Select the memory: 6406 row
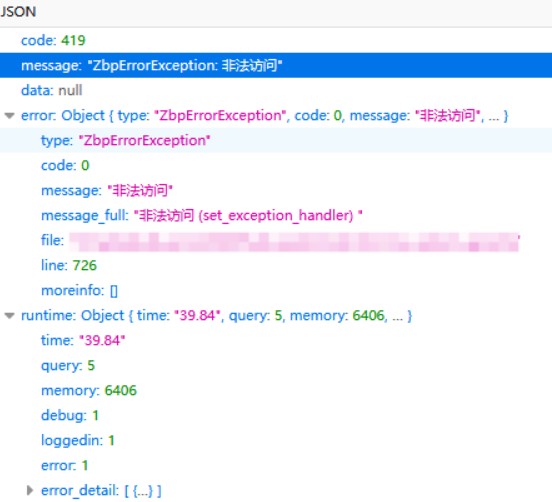Viewport: 552px width, 502px height. point(276,390)
